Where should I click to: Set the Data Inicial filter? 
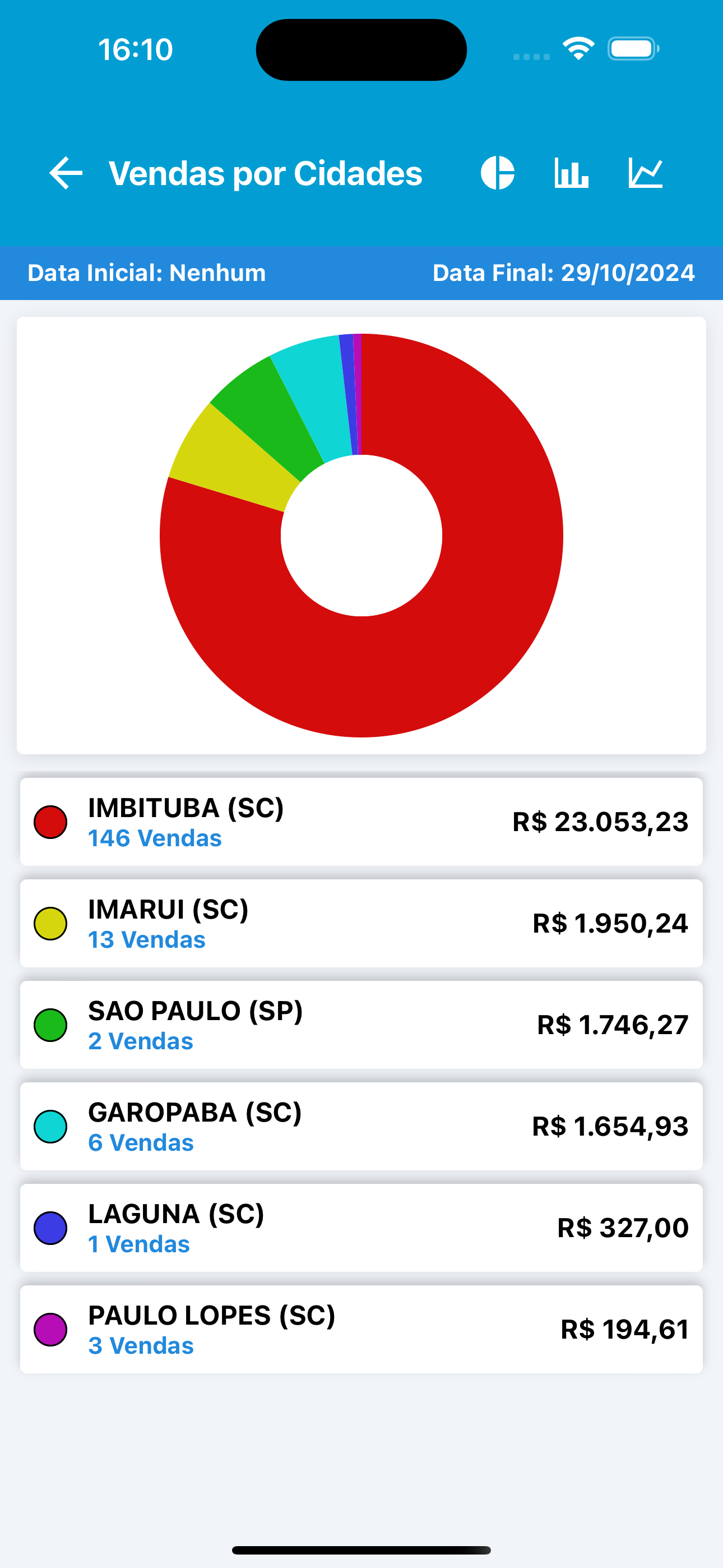147,273
